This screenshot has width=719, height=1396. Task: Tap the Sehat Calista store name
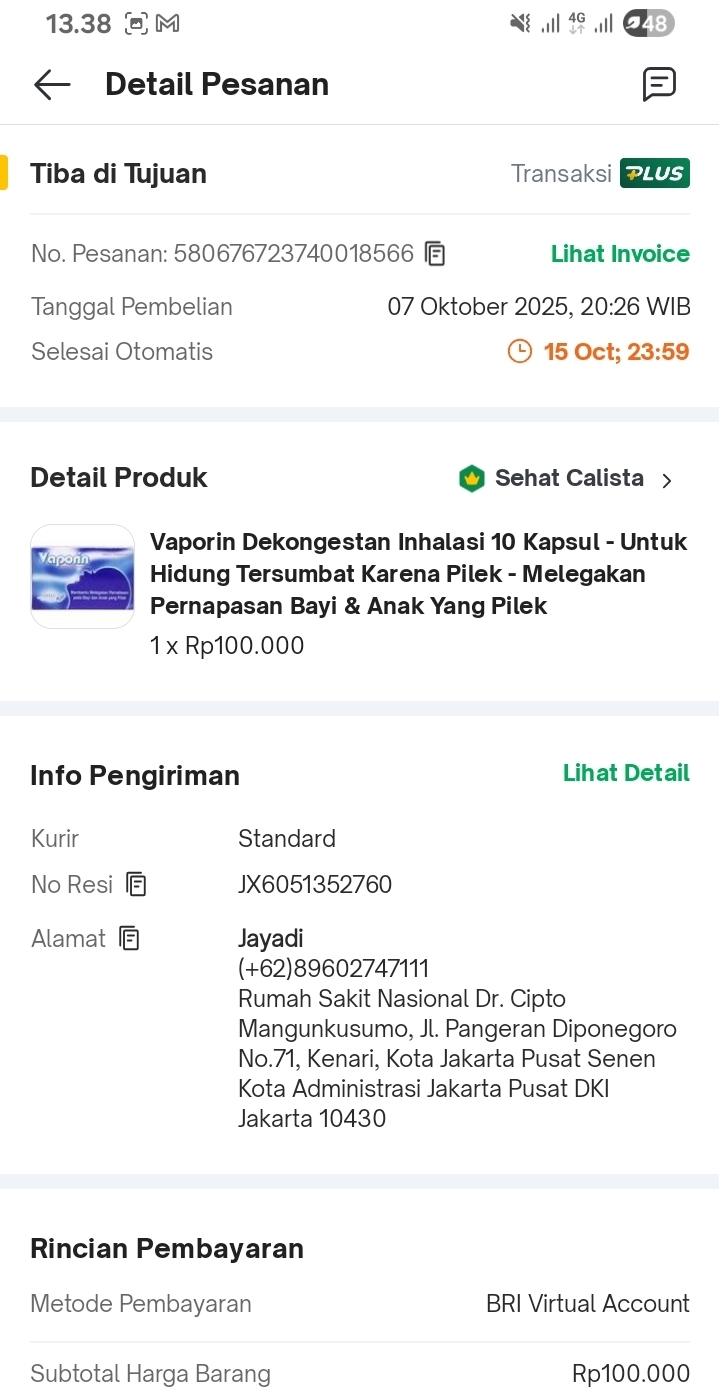pos(569,478)
